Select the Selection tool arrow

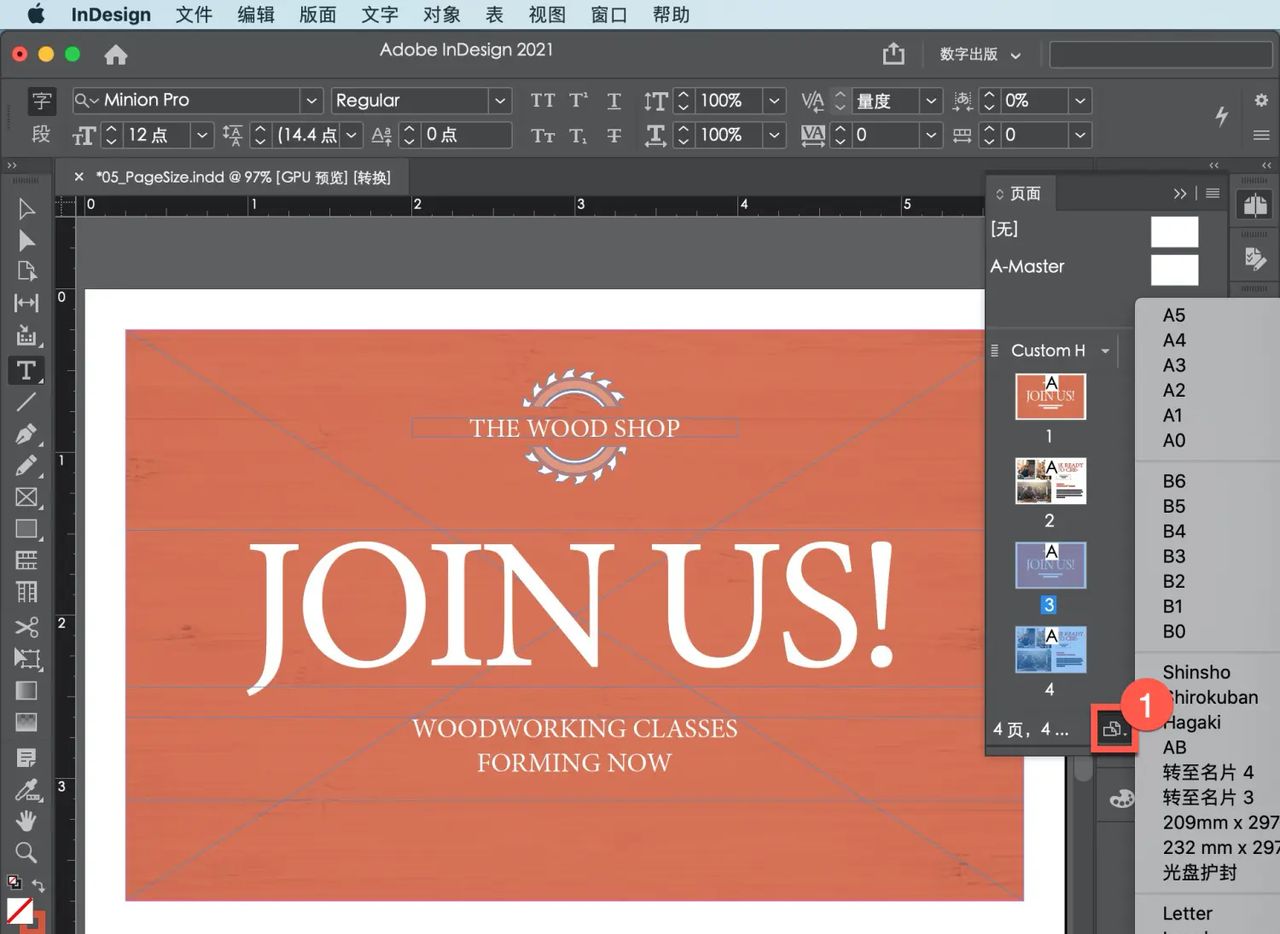27,208
